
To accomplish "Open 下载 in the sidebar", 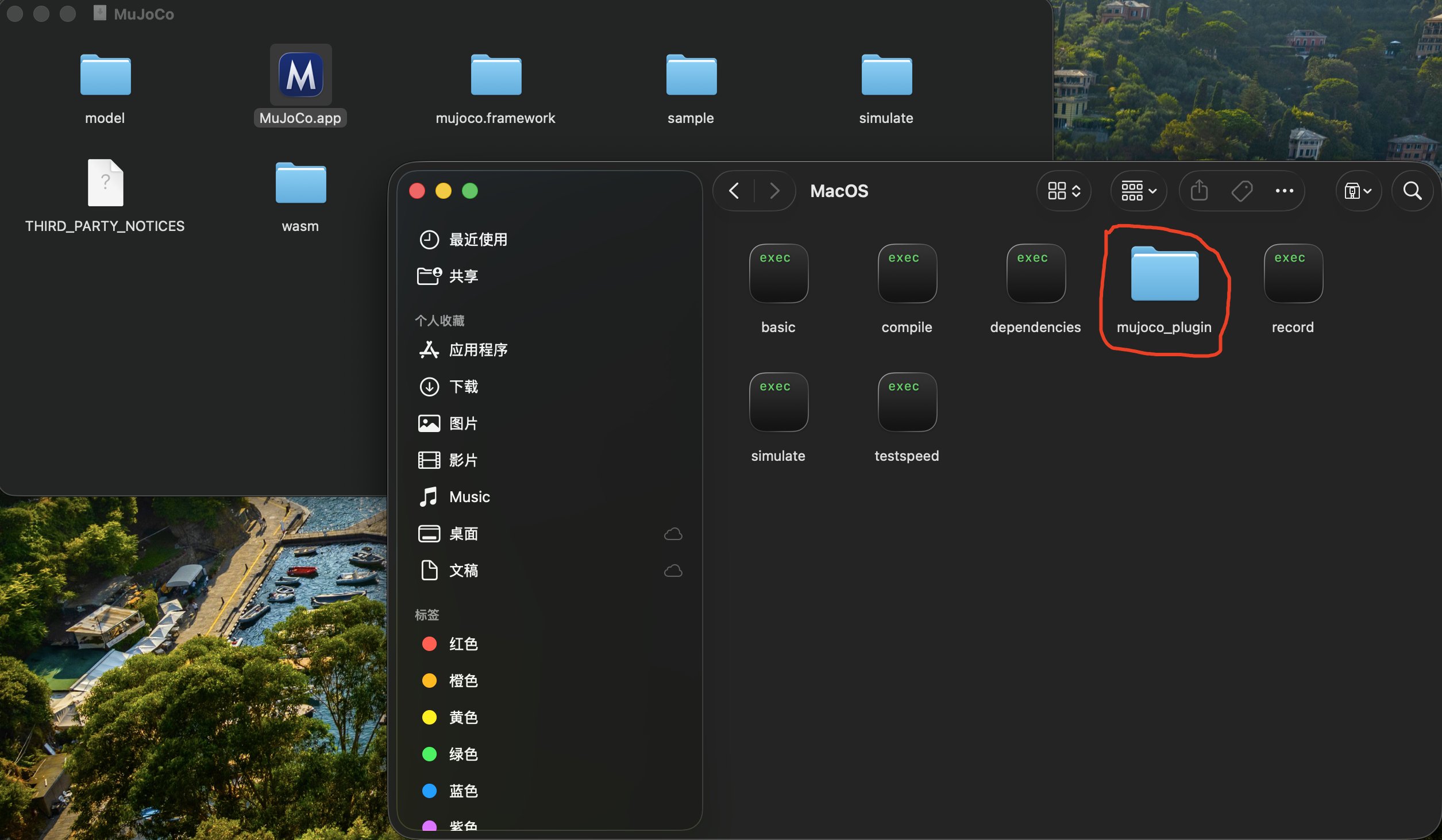I will click(x=463, y=387).
